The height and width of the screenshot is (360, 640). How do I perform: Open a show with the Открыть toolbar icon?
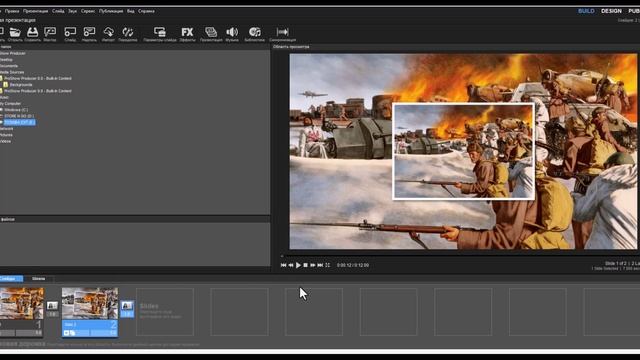point(15,34)
